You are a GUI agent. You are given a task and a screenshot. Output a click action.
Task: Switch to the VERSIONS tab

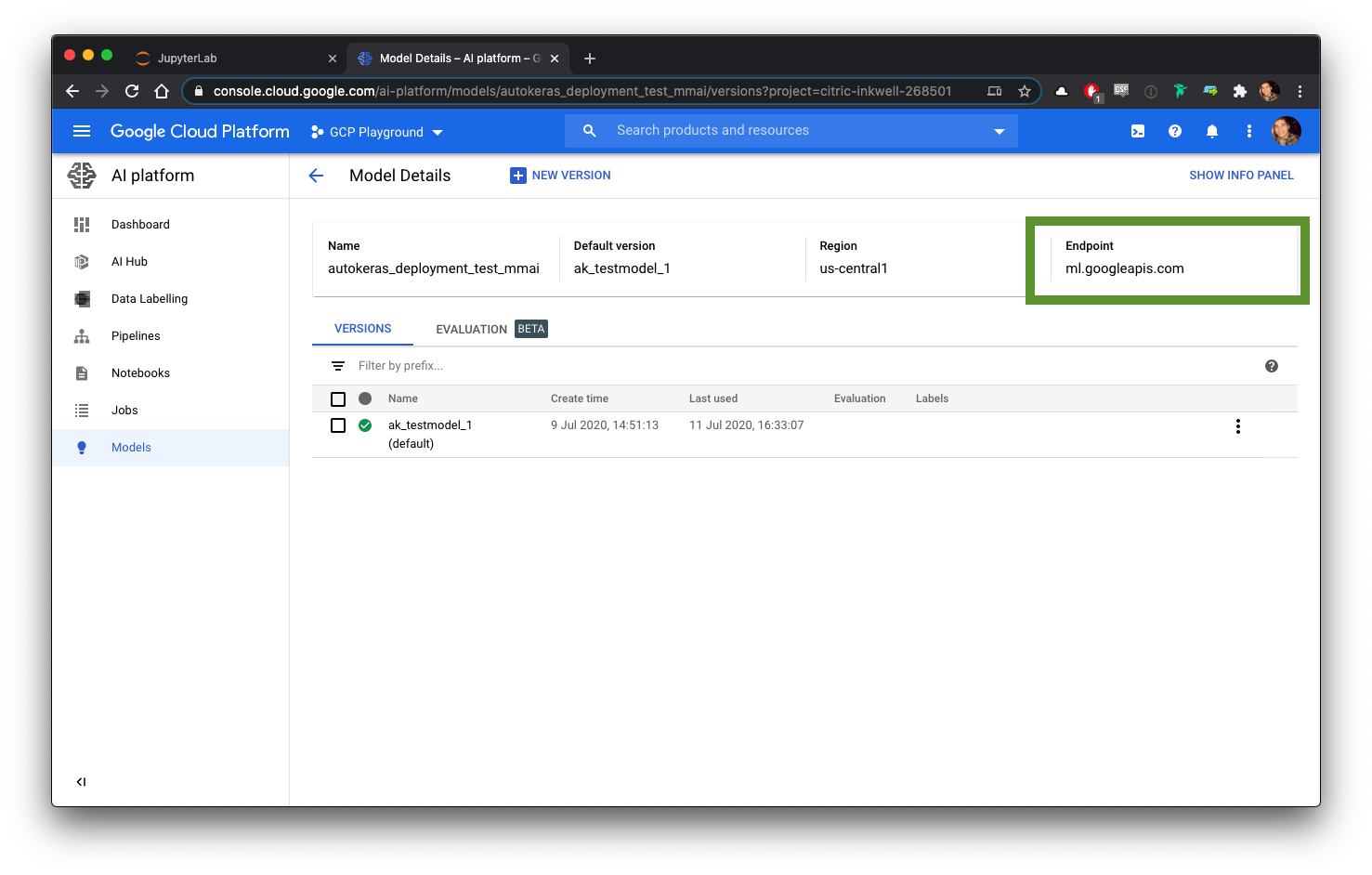(363, 329)
